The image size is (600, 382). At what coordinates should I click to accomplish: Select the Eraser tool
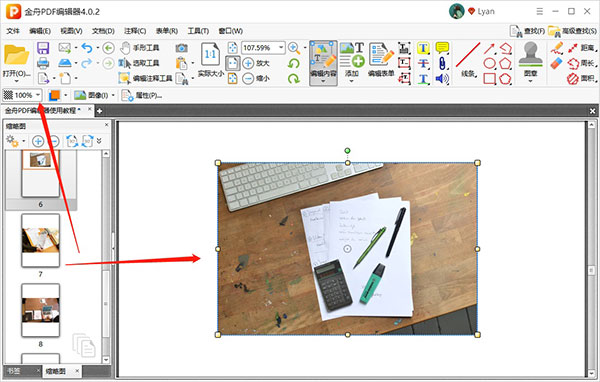click(557, 63)
